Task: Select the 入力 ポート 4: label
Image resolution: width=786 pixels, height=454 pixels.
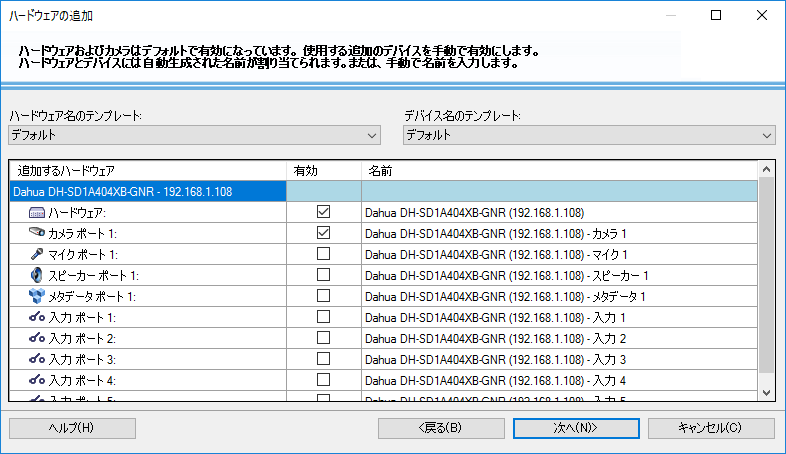Action: click(82, 381)
